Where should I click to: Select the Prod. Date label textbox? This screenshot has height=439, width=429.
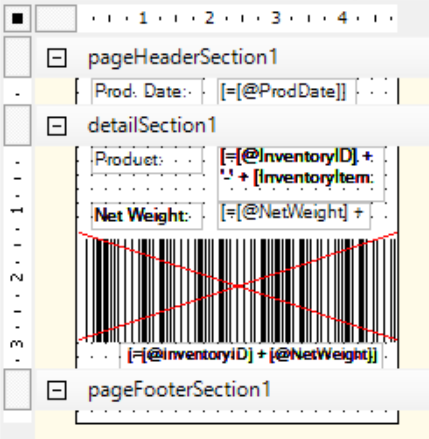147,91
